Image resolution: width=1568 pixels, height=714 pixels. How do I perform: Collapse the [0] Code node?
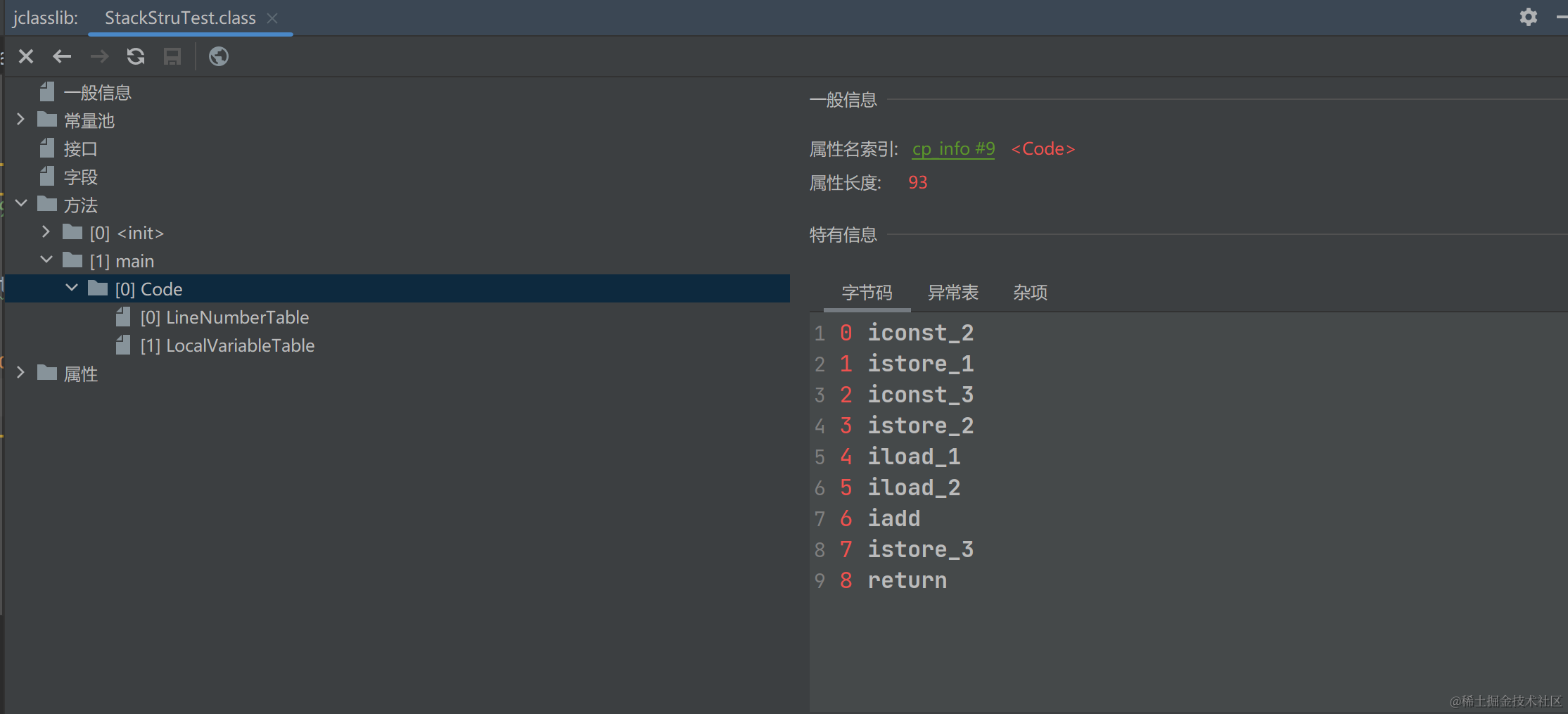pos(72,288)
